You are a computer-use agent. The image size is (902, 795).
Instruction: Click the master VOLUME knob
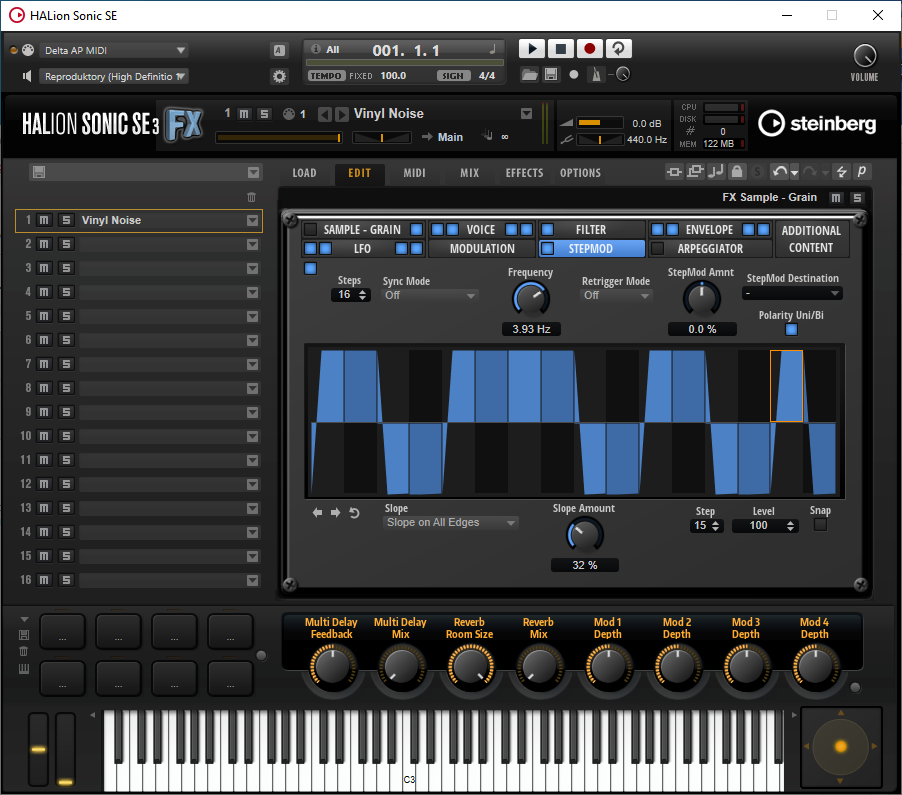[x=865, y=56]
